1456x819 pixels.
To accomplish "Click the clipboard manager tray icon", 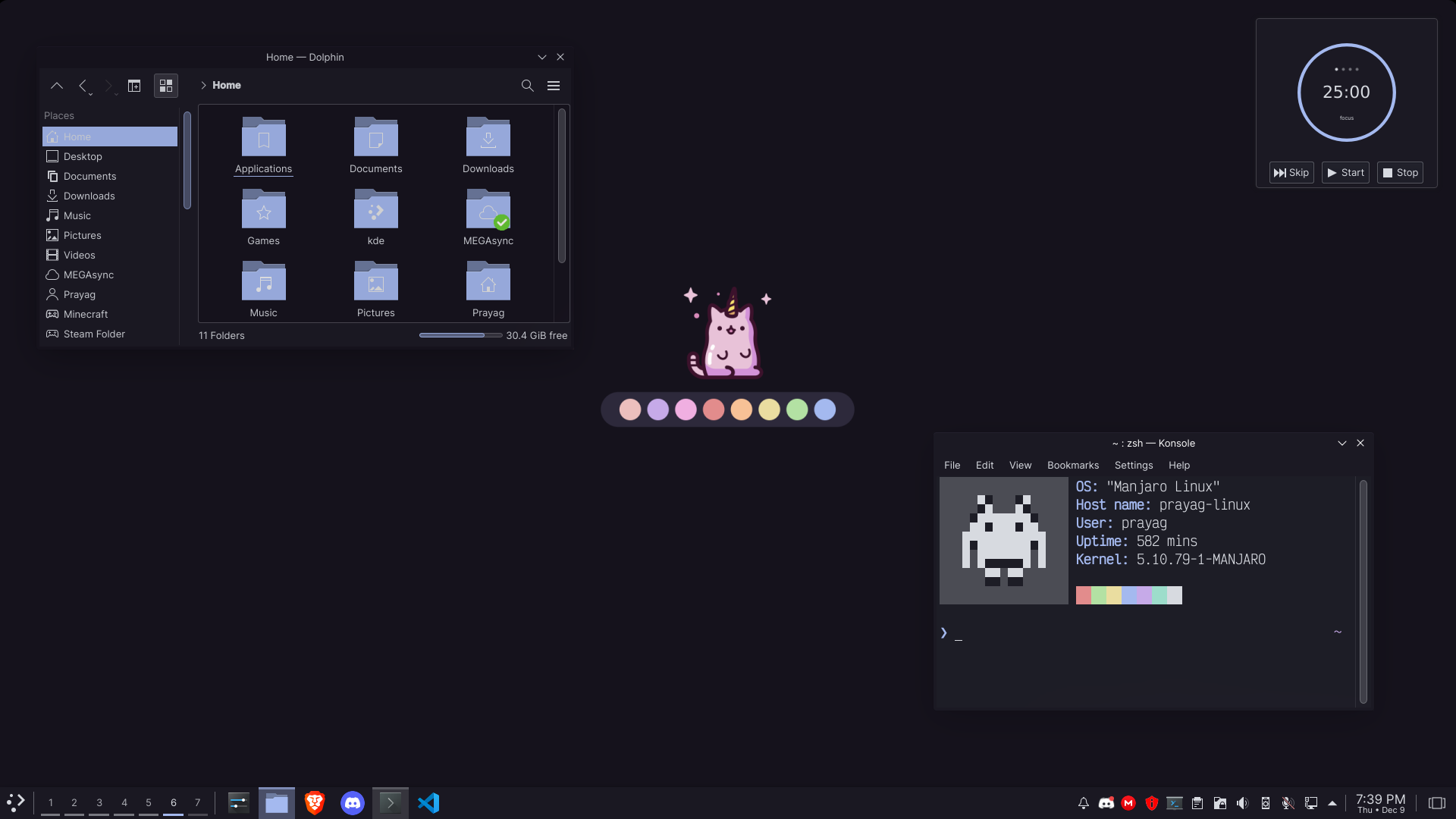I will [x=1198, y=802].
